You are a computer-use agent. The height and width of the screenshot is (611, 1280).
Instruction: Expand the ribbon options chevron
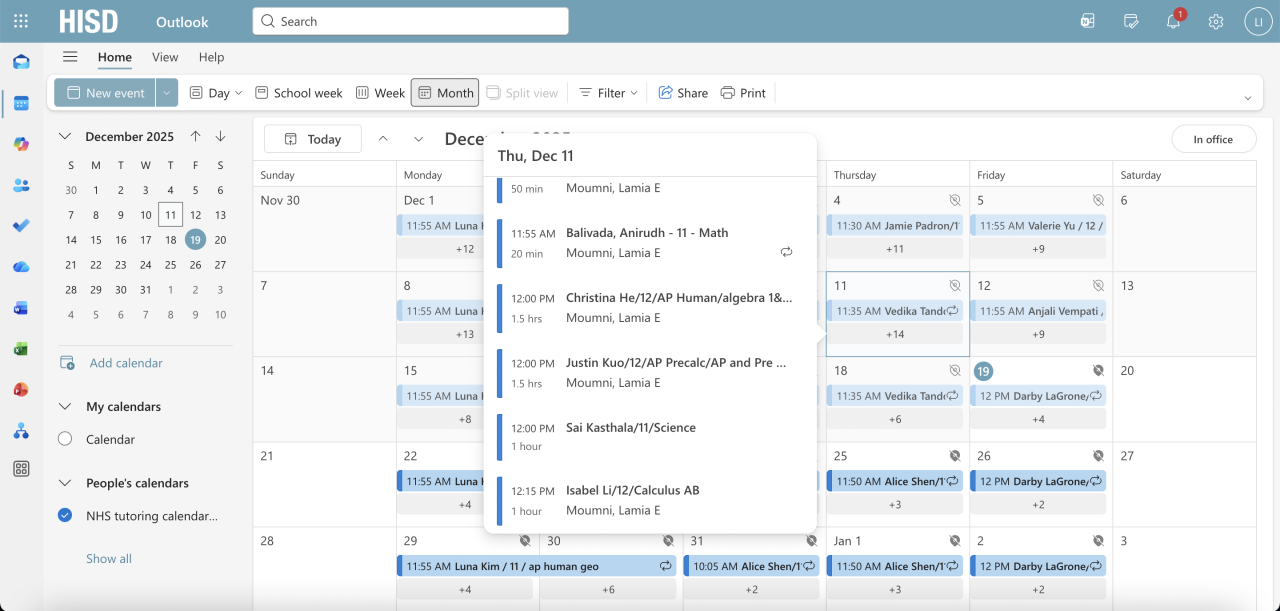(x=1247, y=98)
